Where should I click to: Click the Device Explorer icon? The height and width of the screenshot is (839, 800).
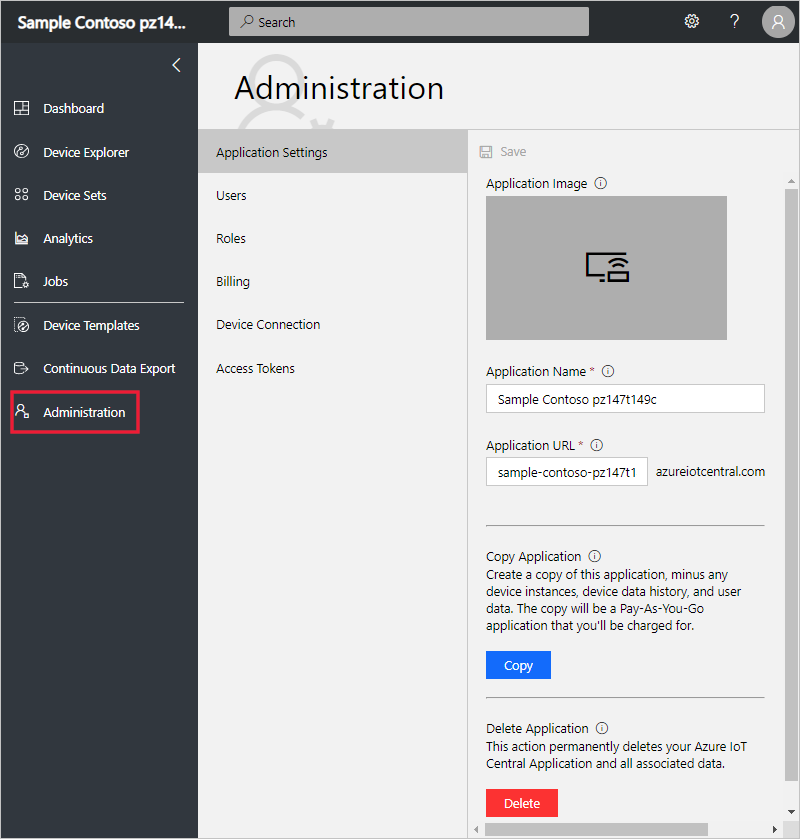click(21, 152)
